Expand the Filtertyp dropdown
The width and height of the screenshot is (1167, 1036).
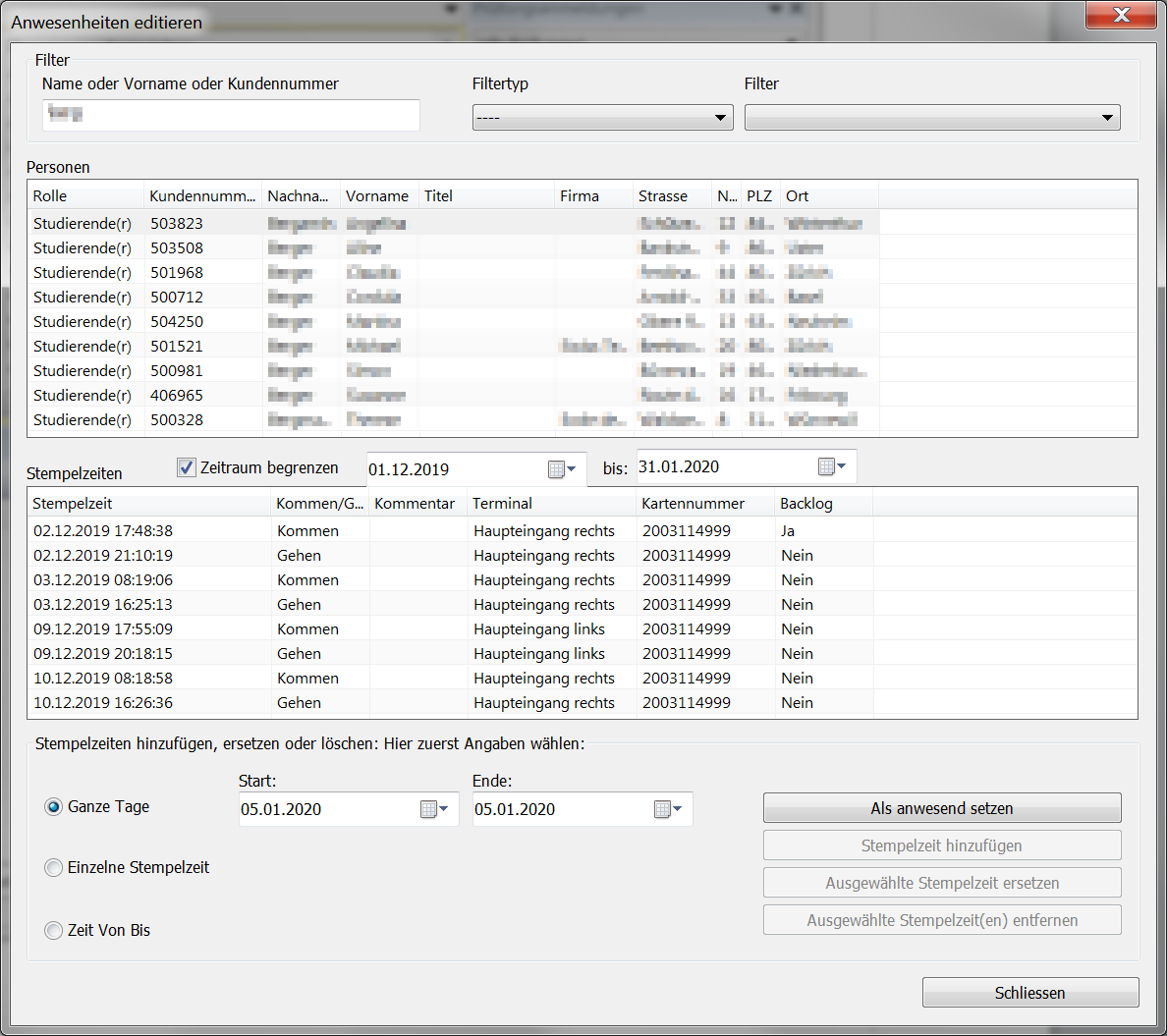[602, 118]
